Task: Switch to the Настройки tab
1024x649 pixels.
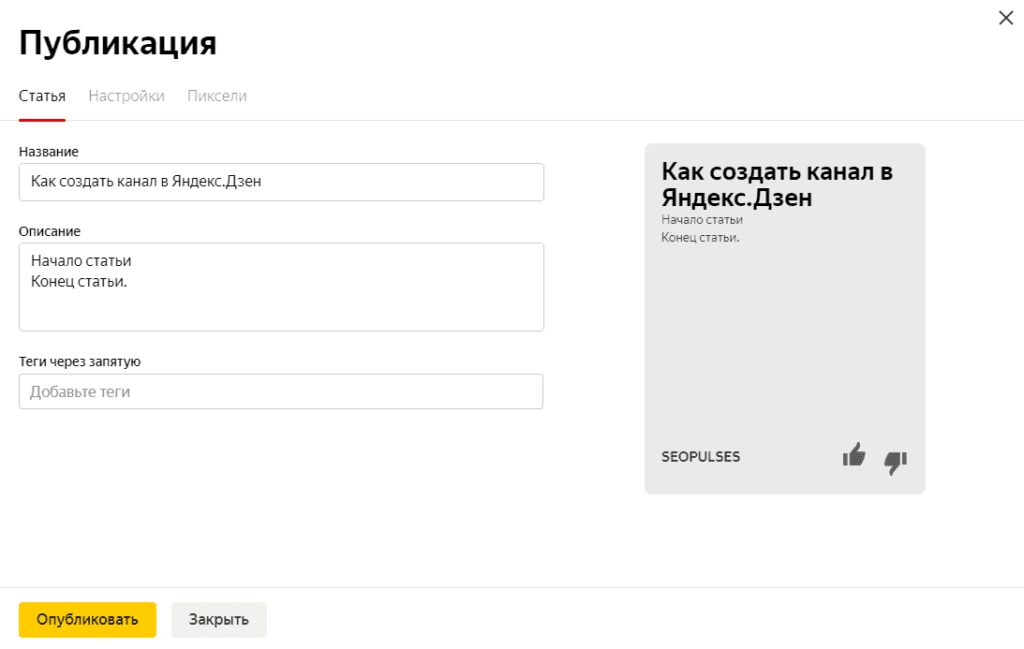Action: pos(126,95)
